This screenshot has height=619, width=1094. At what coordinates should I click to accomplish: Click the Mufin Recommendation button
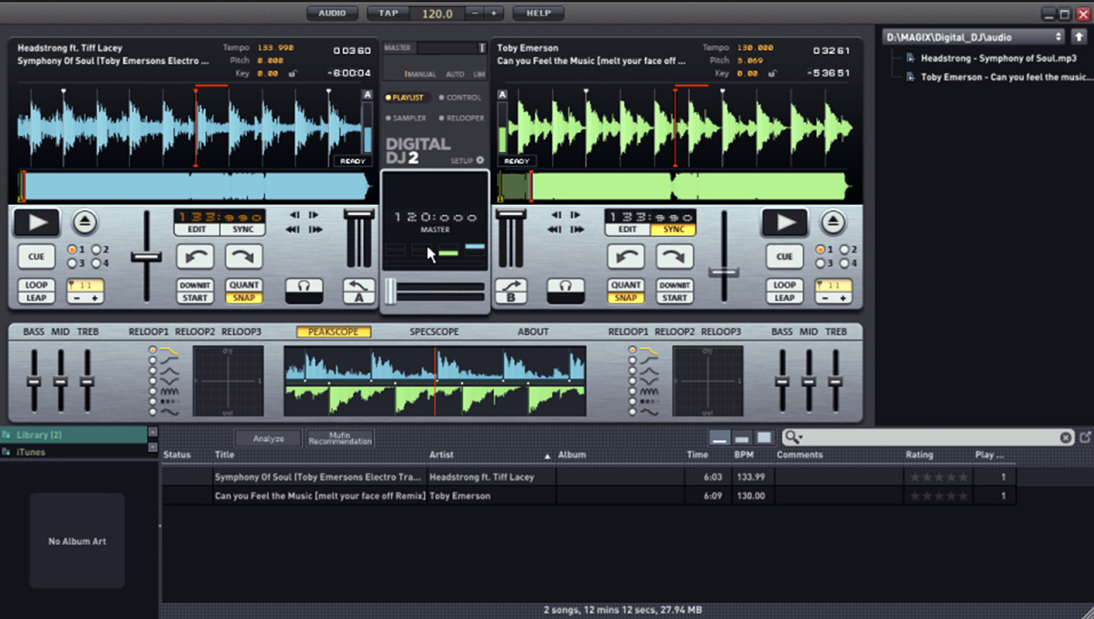[x=340, y=438]
